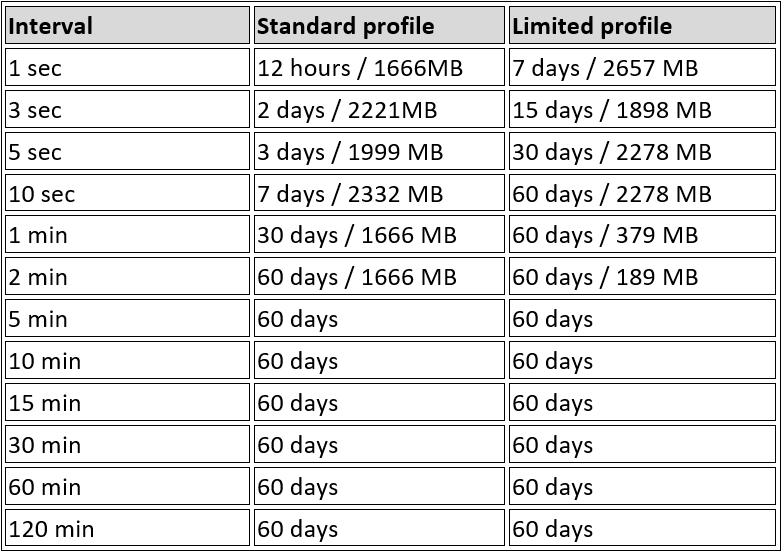Select the 15 min interval cell
Screen dimensions: 781x551
pos(127,404)
